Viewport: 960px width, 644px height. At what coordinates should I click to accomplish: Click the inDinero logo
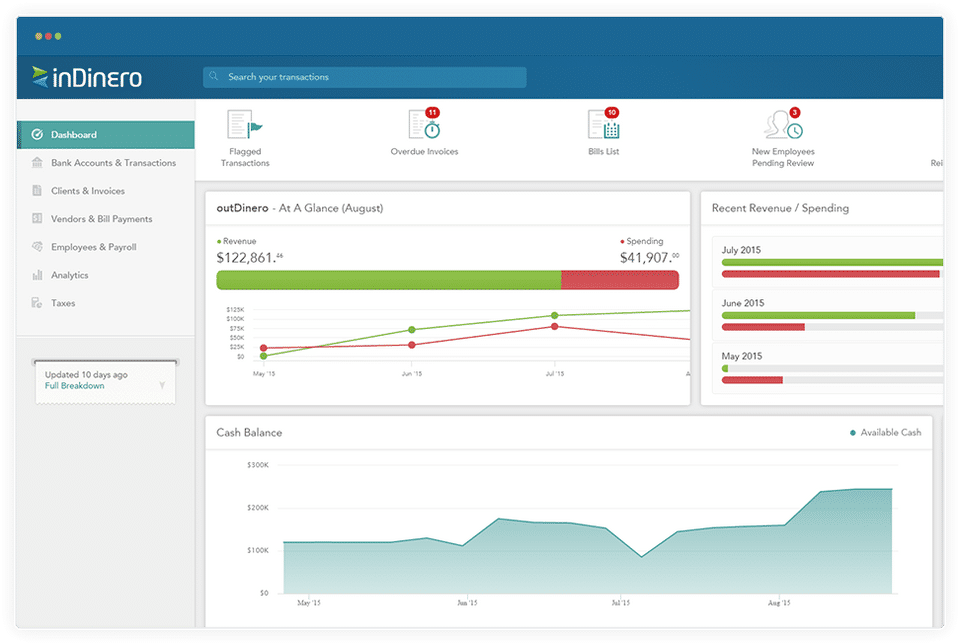click(x=87, y=77)
